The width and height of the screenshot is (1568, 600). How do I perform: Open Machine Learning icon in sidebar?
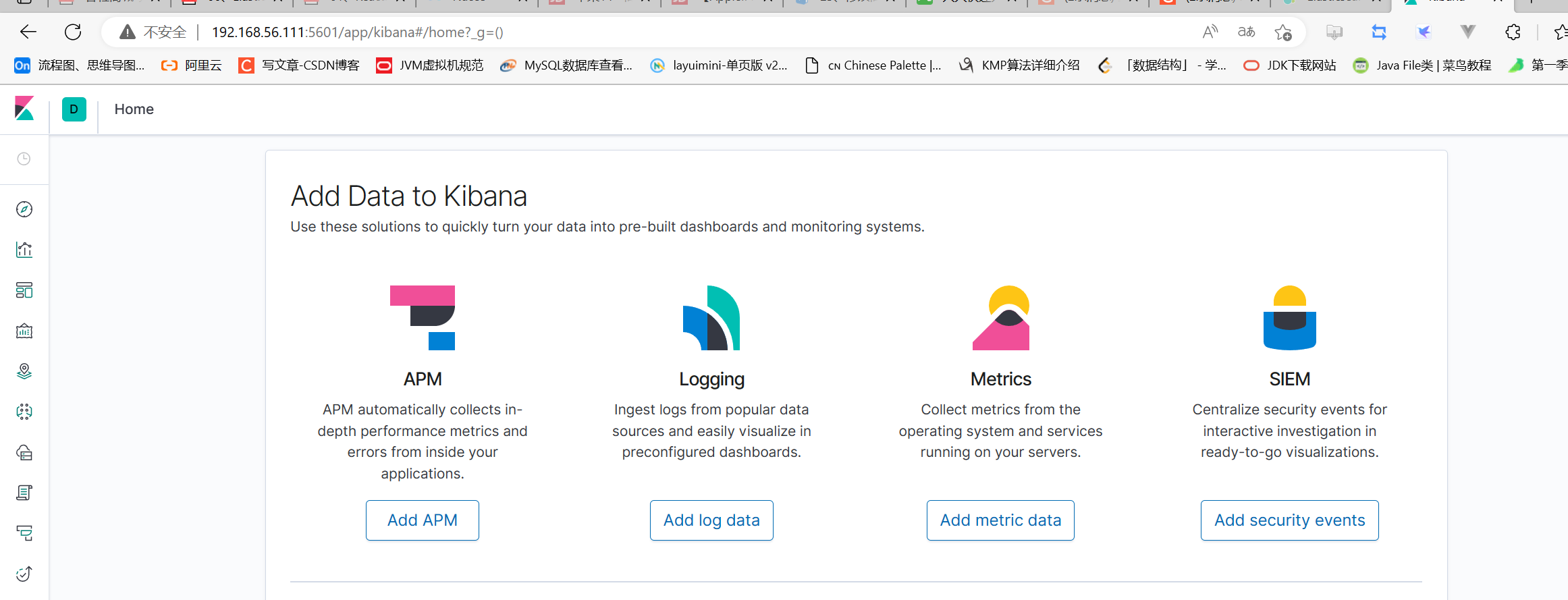[24, 412]
